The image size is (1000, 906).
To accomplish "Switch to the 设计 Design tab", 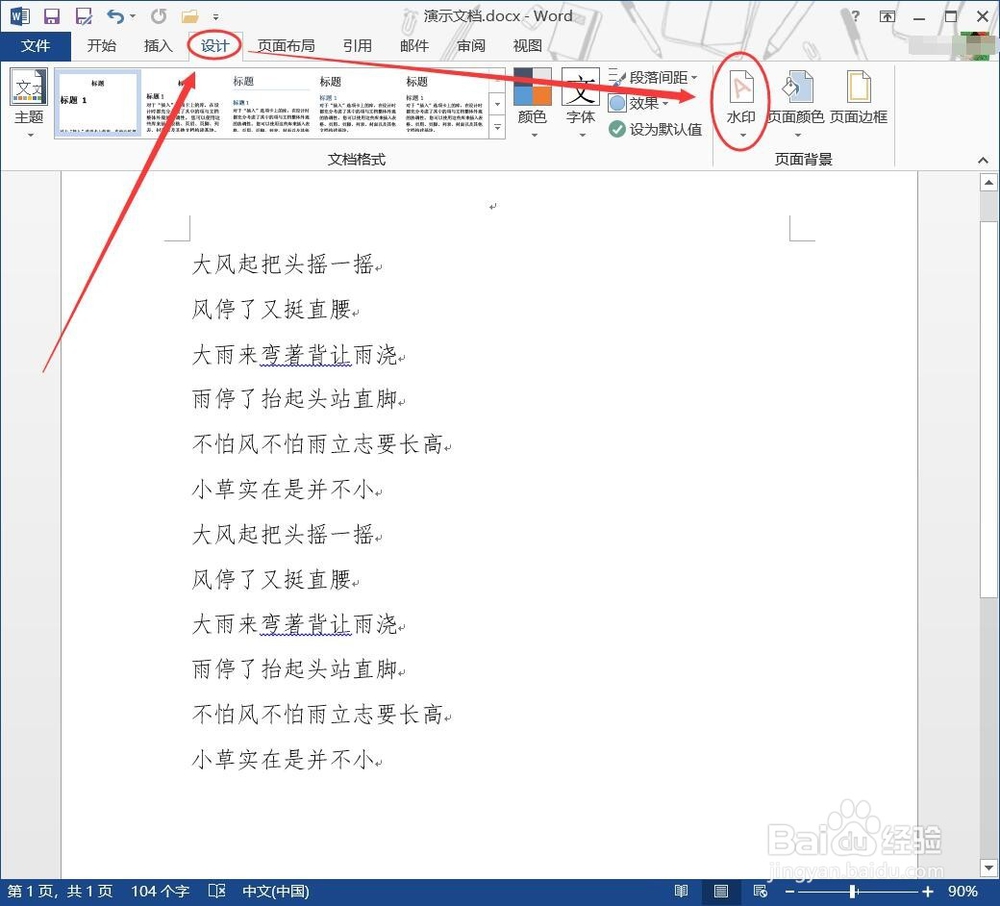I will pyautogui.click(x=215, y=45).
